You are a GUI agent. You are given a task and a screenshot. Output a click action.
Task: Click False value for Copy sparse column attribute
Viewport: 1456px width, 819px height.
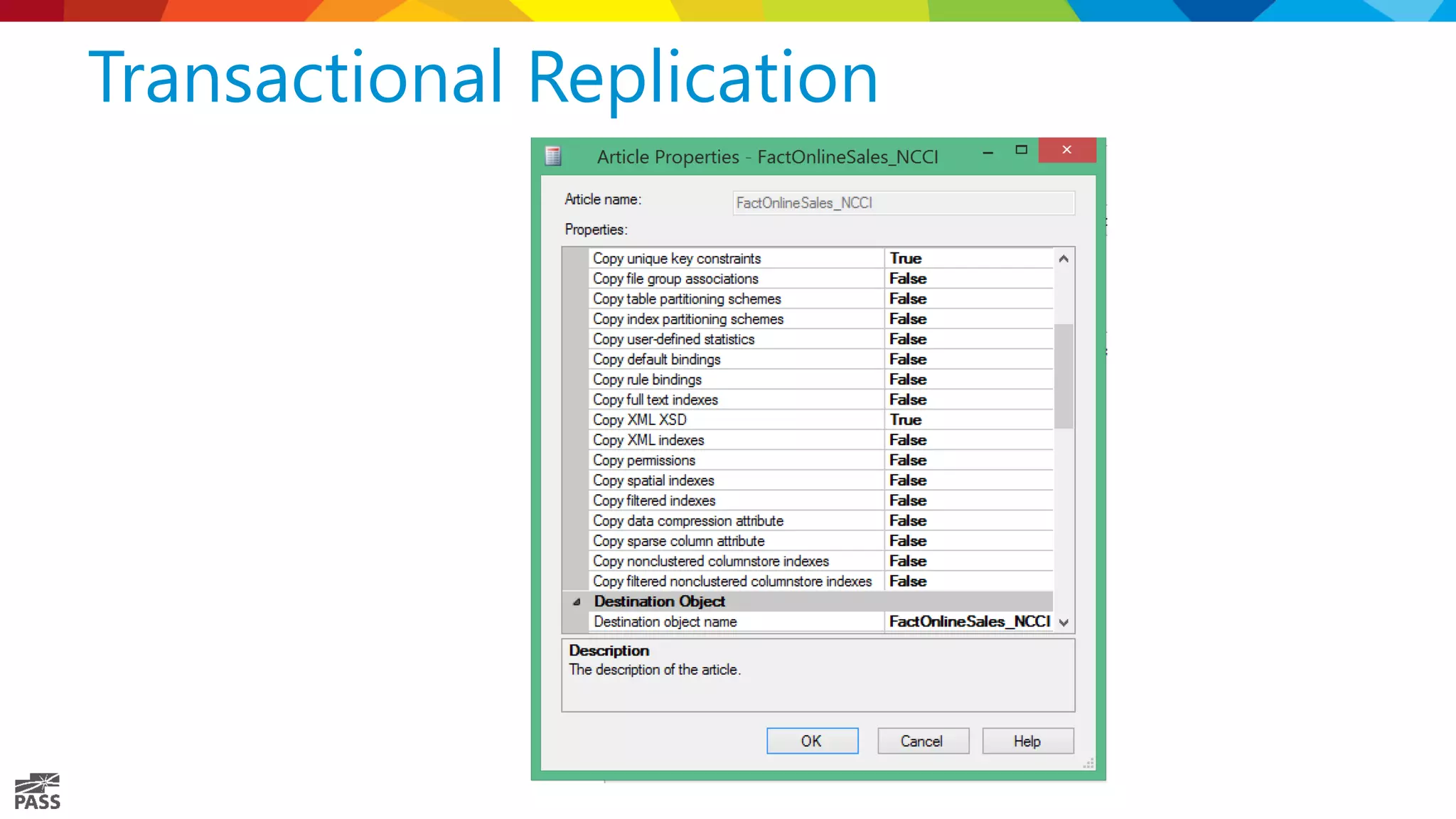click(x=908, y=540)
